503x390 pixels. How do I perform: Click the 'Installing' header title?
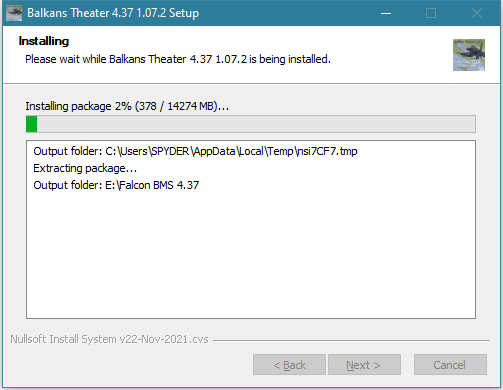tap(44, 41)
